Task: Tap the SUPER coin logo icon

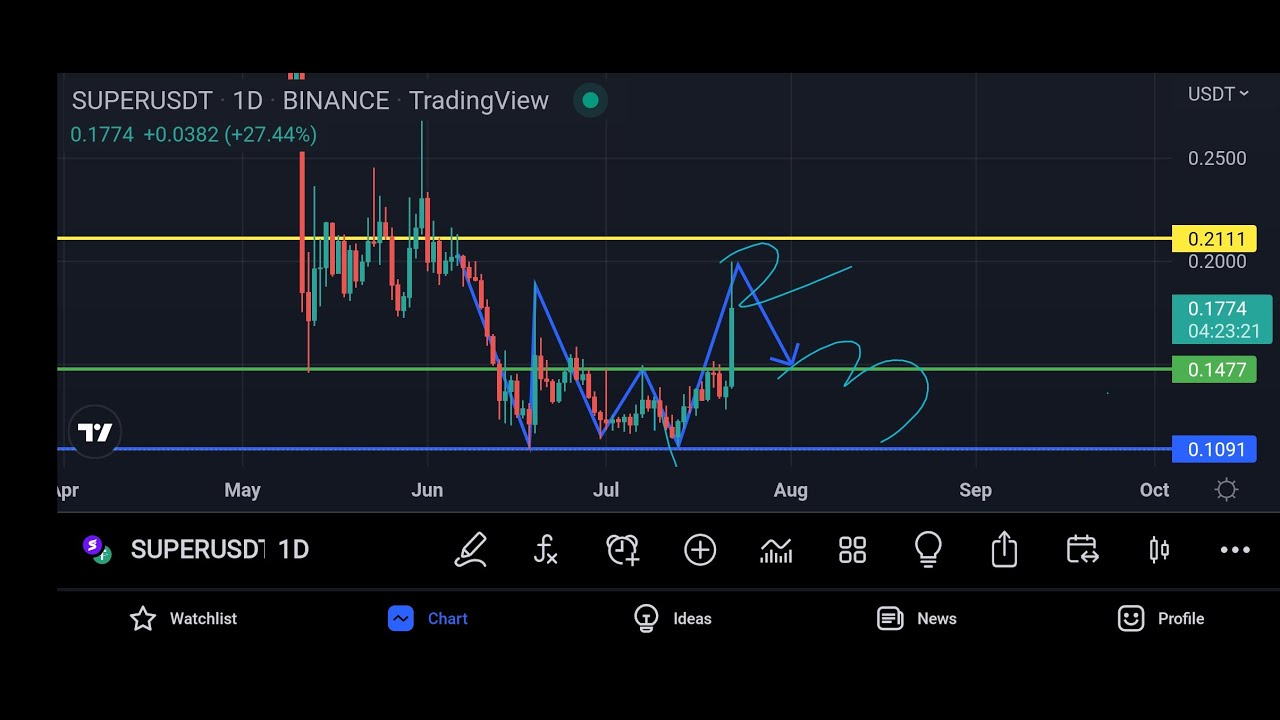Action: pyautogui.click(x=97, y=549)
